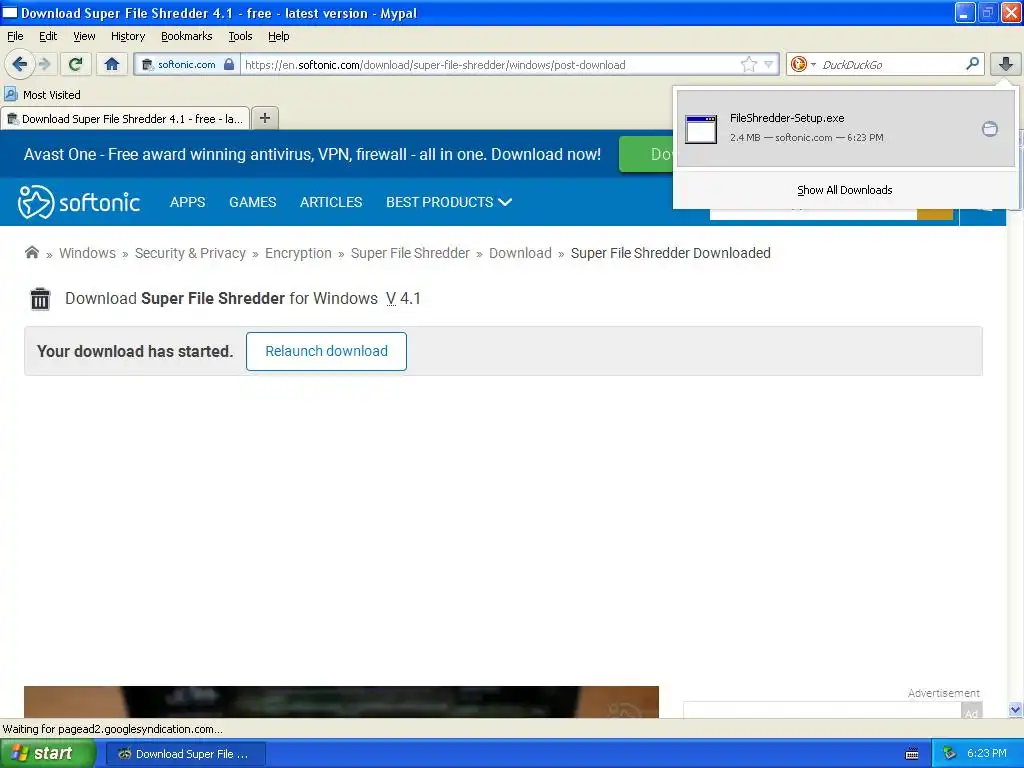Click the browser Forward arrow
Image resolution: width=1024 pixels, height=768 pixels.
coord(44,64)
